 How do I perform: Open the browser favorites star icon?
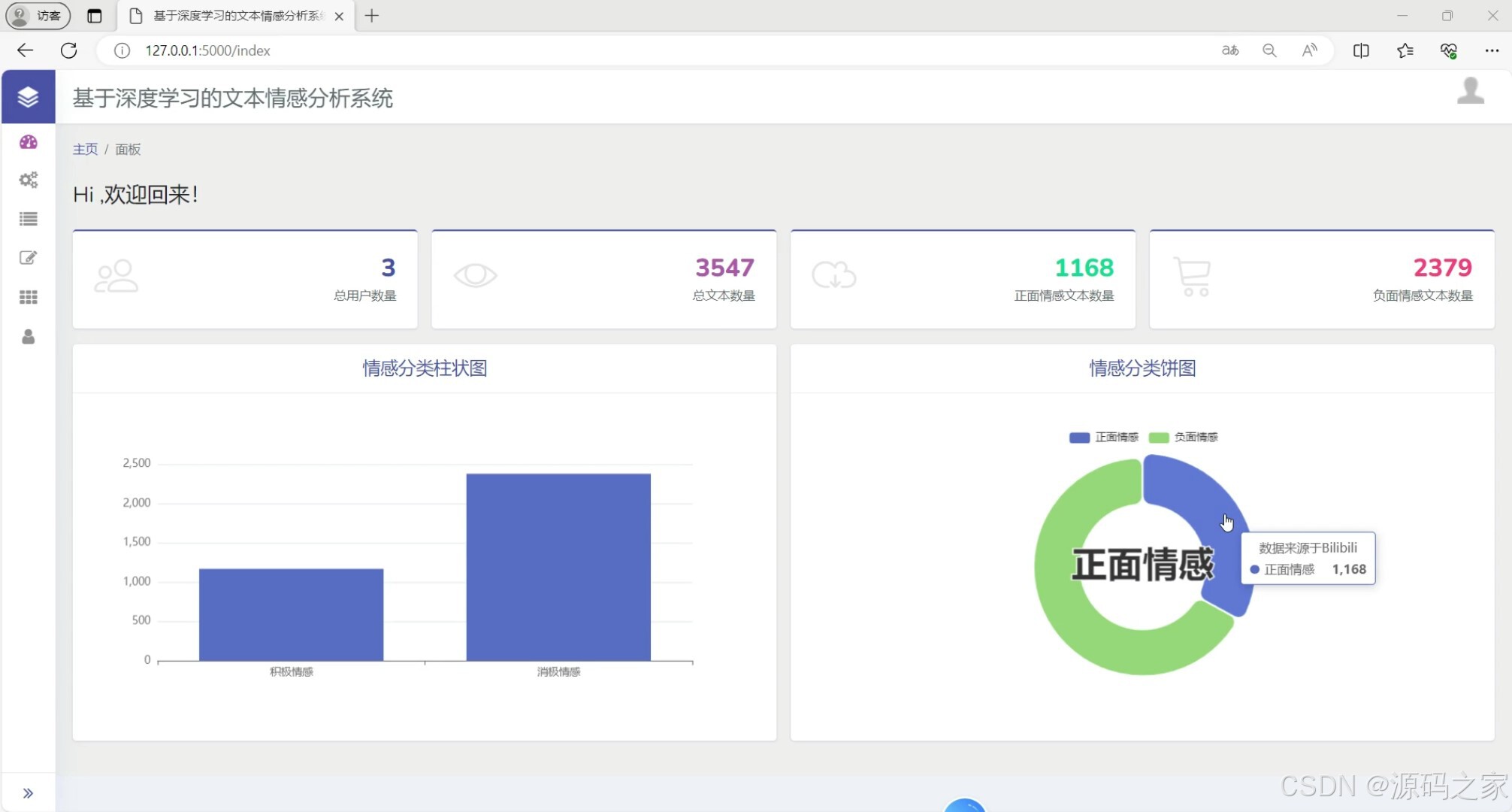pyautogui.click(x=1405, y=50)
